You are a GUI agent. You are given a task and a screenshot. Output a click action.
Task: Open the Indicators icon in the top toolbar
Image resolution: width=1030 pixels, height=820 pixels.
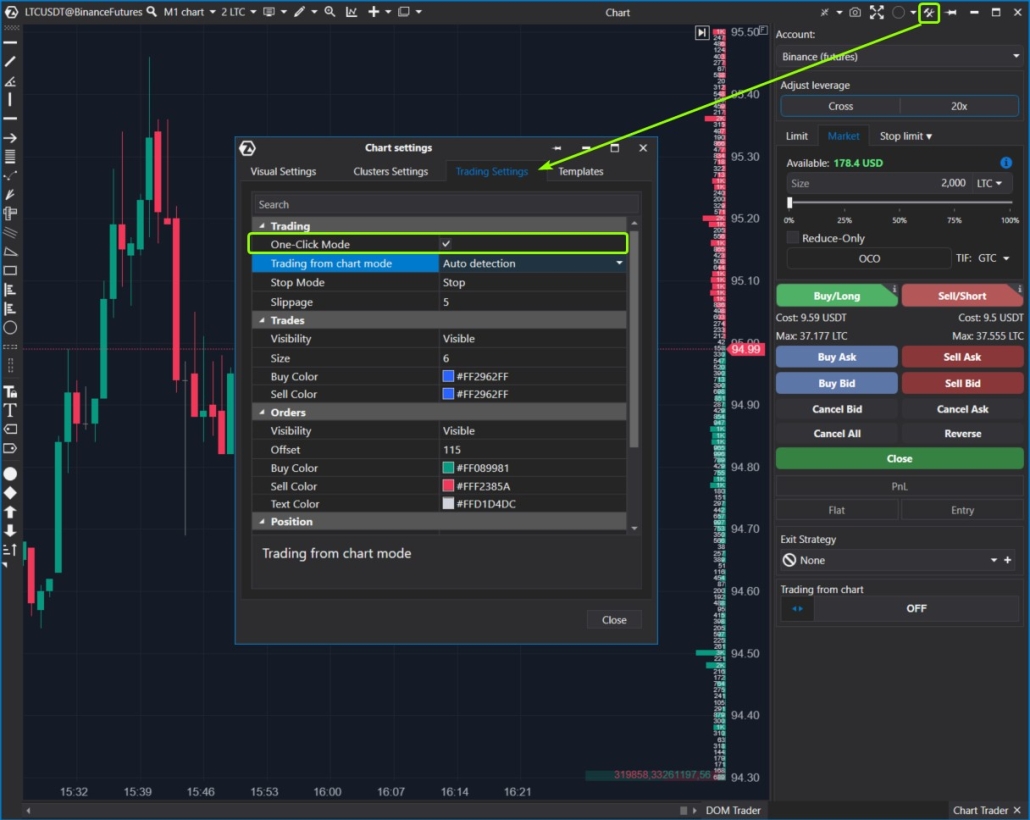tap(353, 11)
